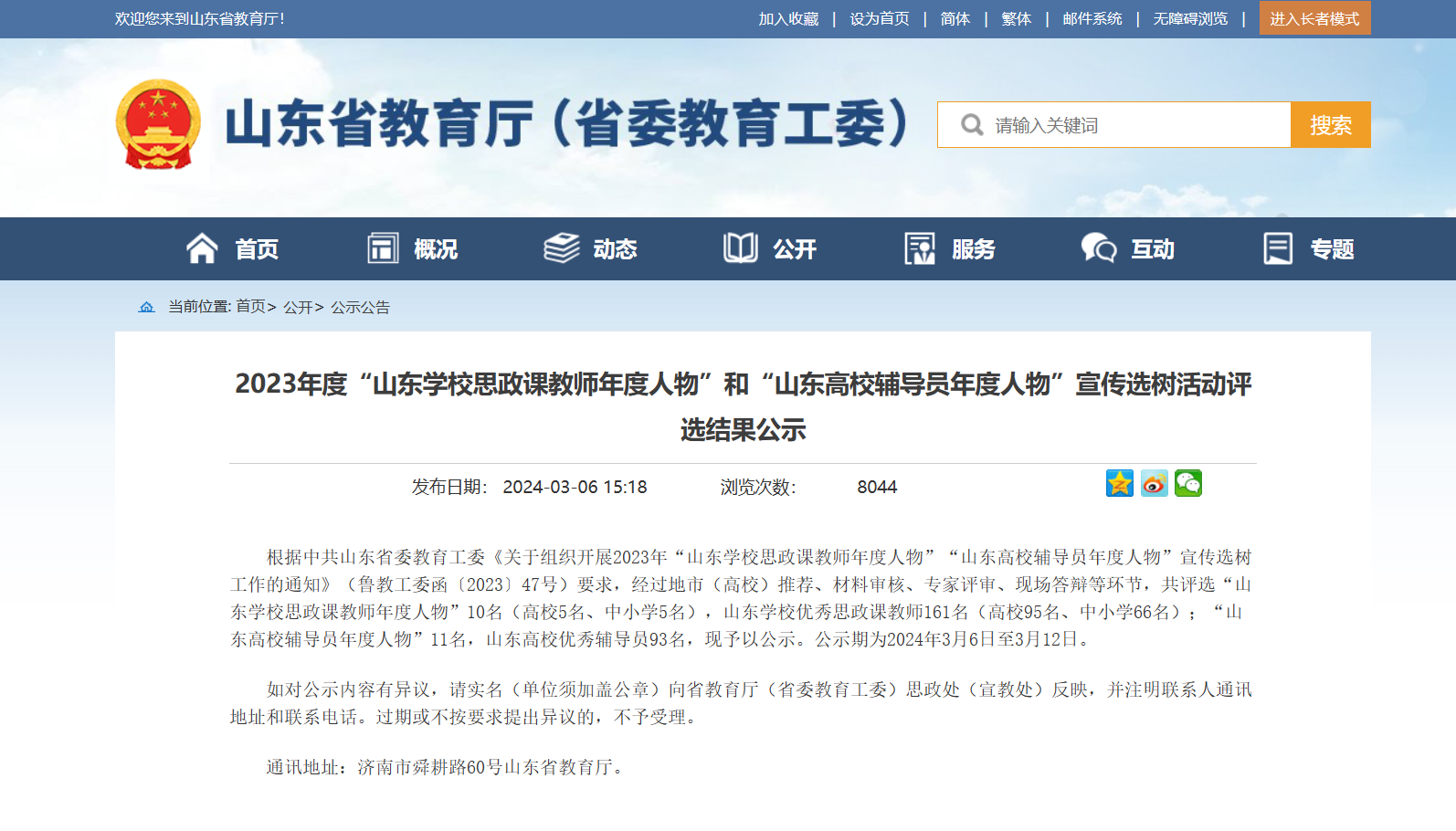
Task: Click the house icon beside 当前位置
Action: pyautogui.click(x=146, y=307)
